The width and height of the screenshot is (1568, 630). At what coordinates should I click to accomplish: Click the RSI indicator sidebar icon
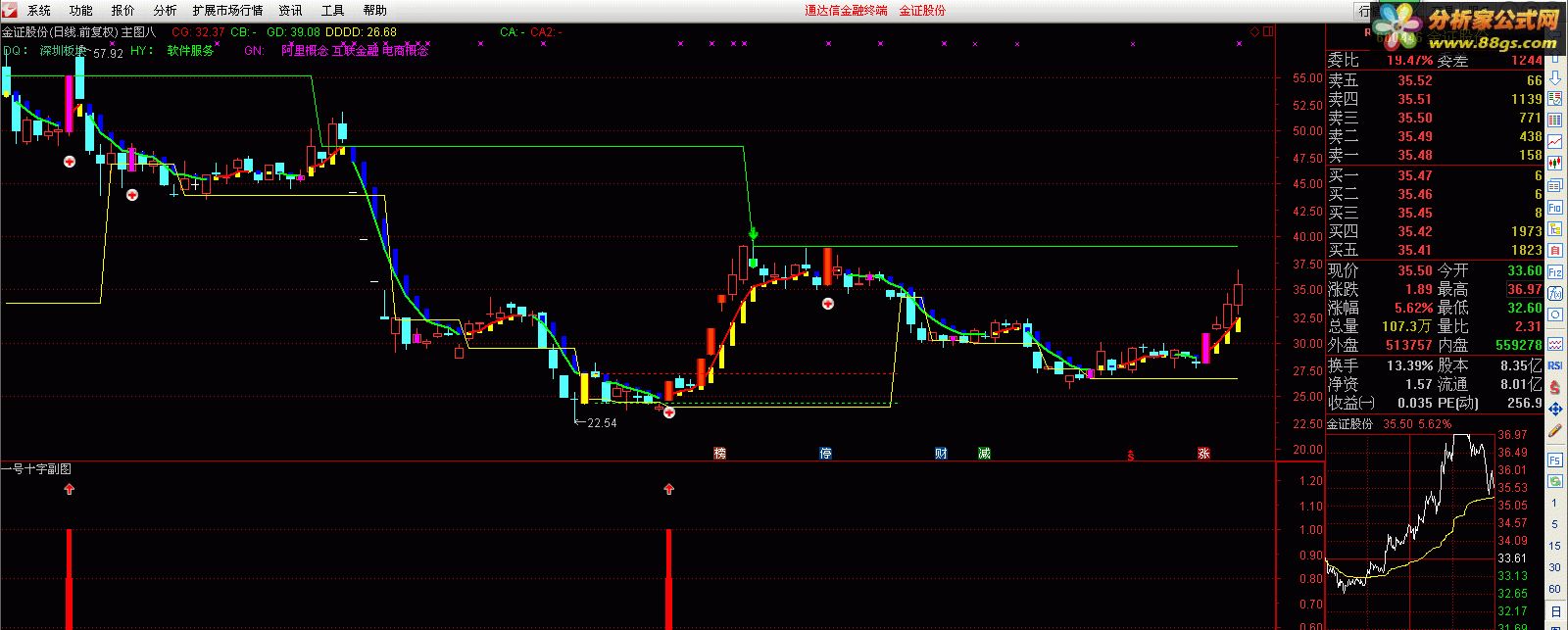tap(1554, 365)
